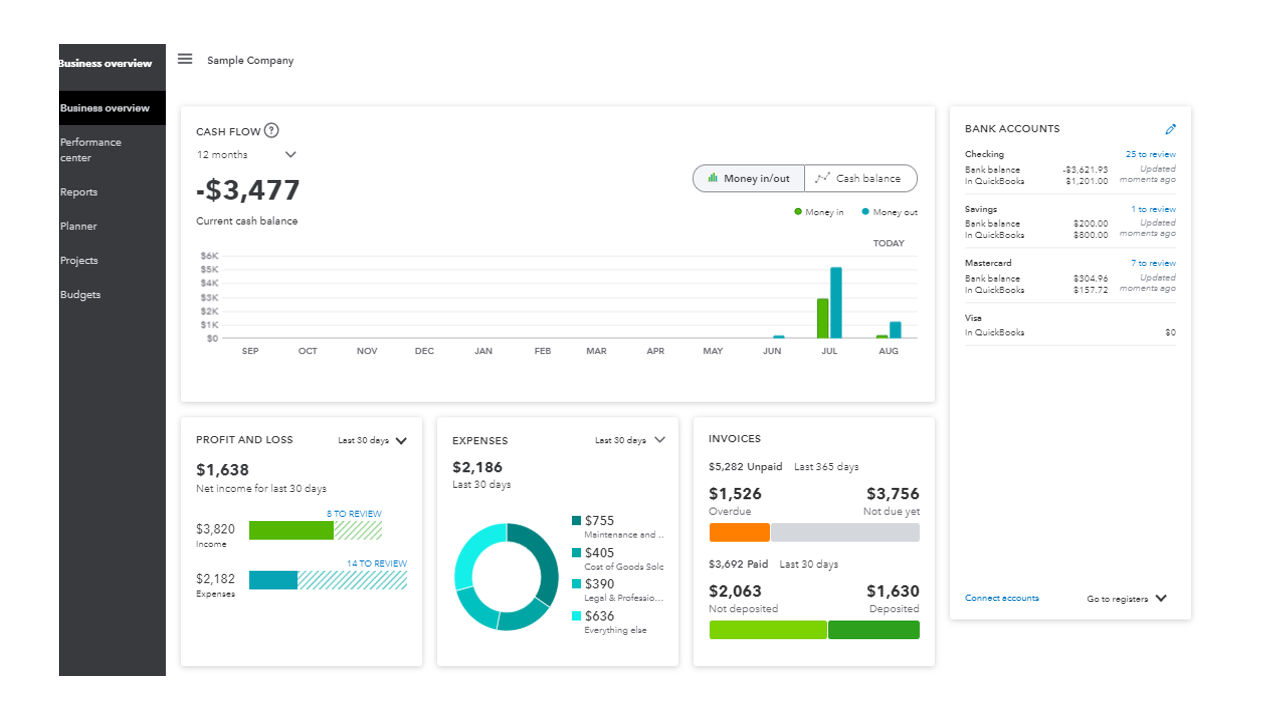Open the Planner in the sidebar

point(78,225)
